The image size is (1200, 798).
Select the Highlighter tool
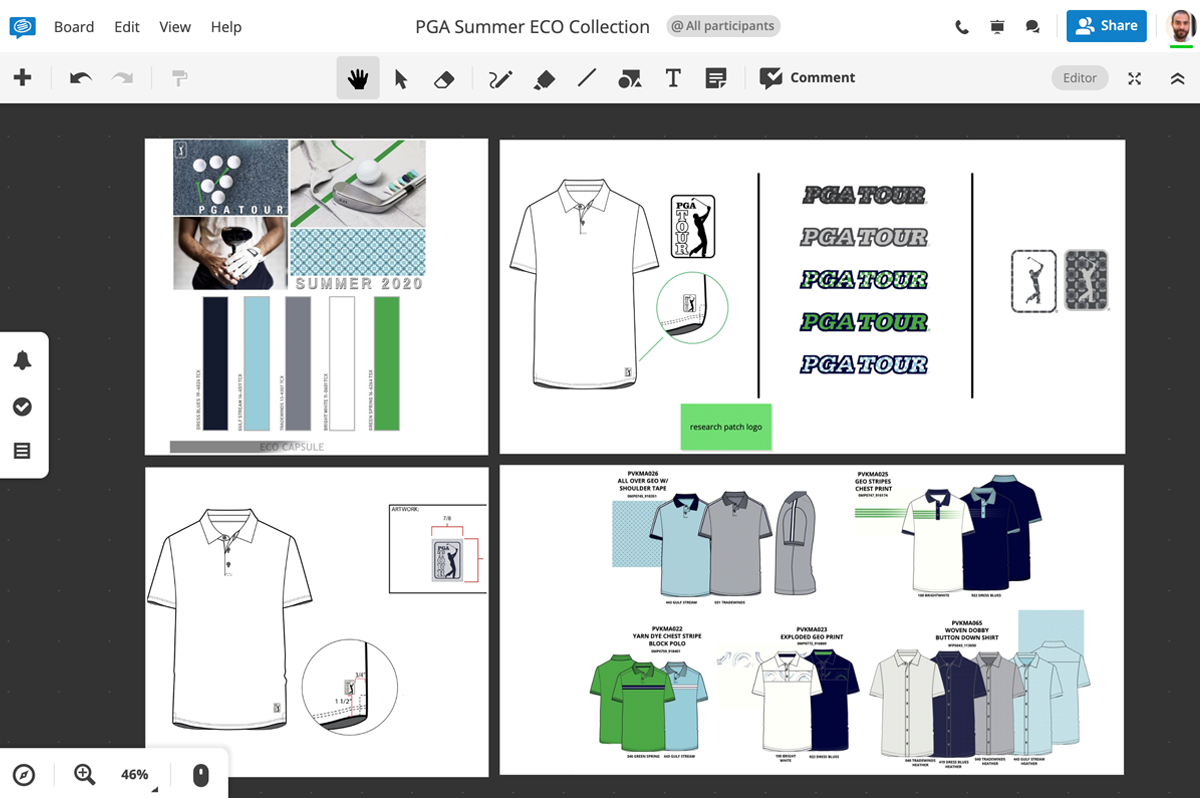[x=544, y=78]
